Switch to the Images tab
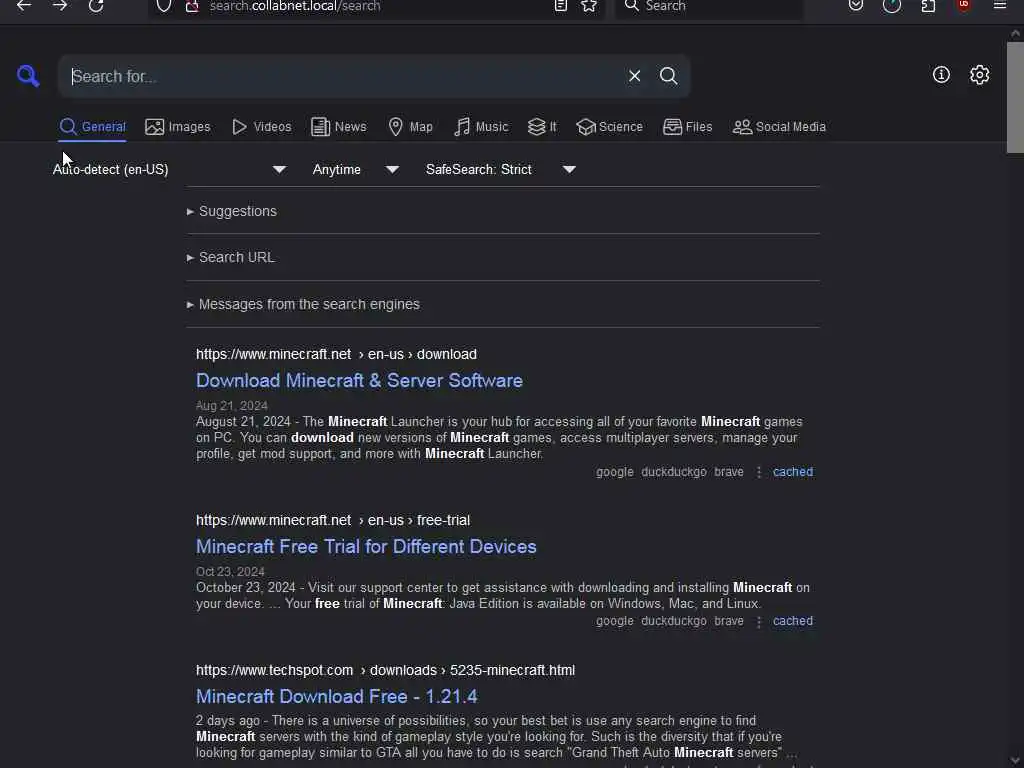The image size is (1024, 768). [x=178, y=127]
